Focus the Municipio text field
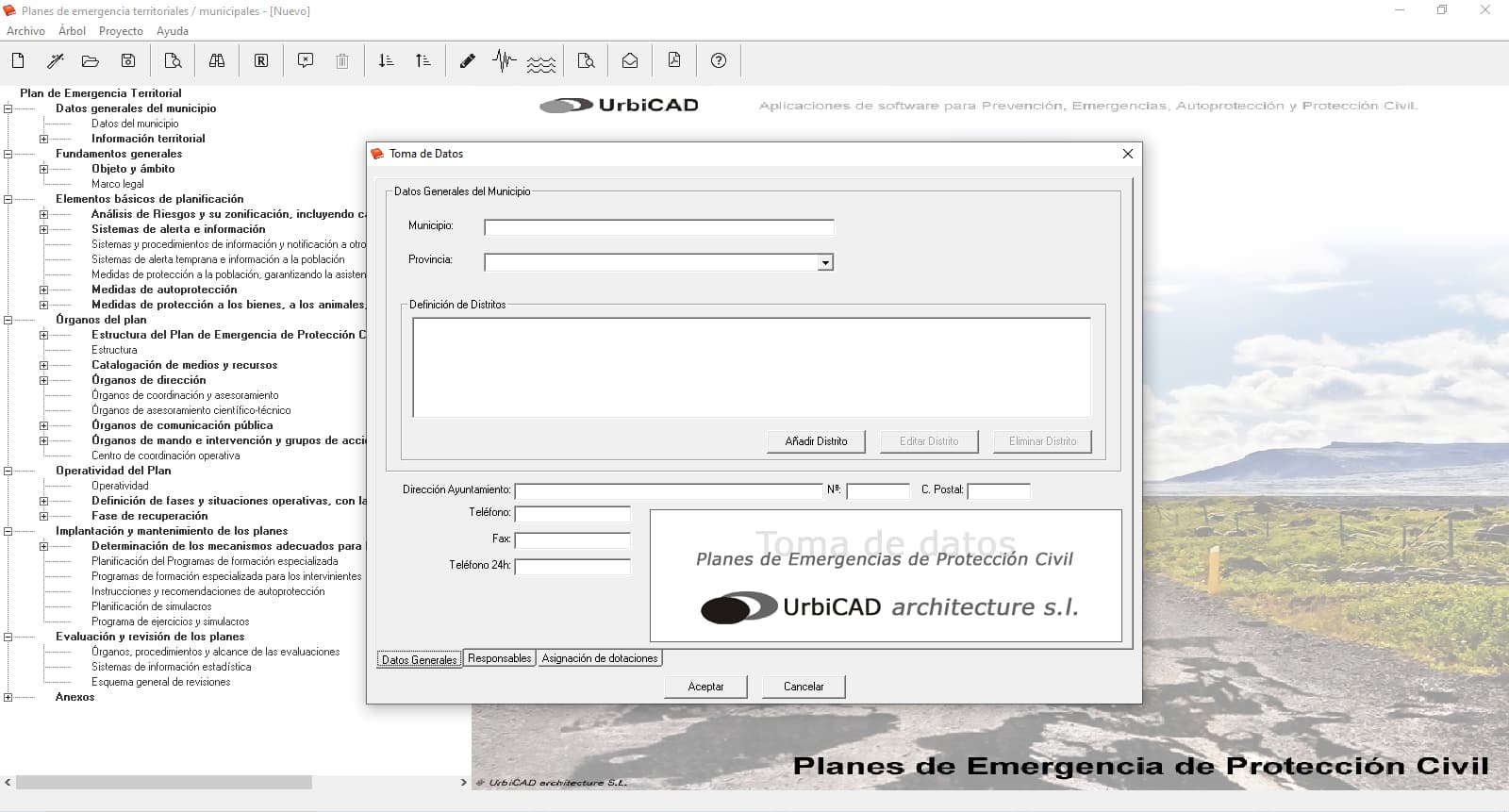The height and width of the screenshot is (812, 1509). point(659,227)
